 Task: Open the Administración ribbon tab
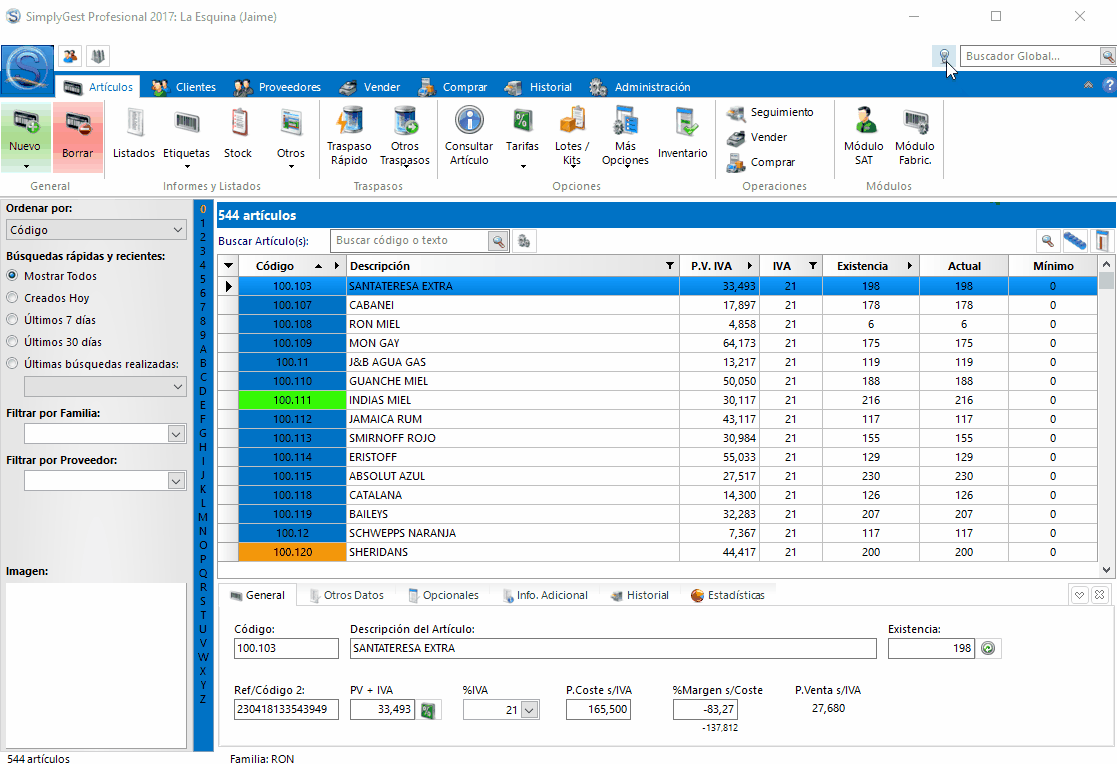point(640,87)
